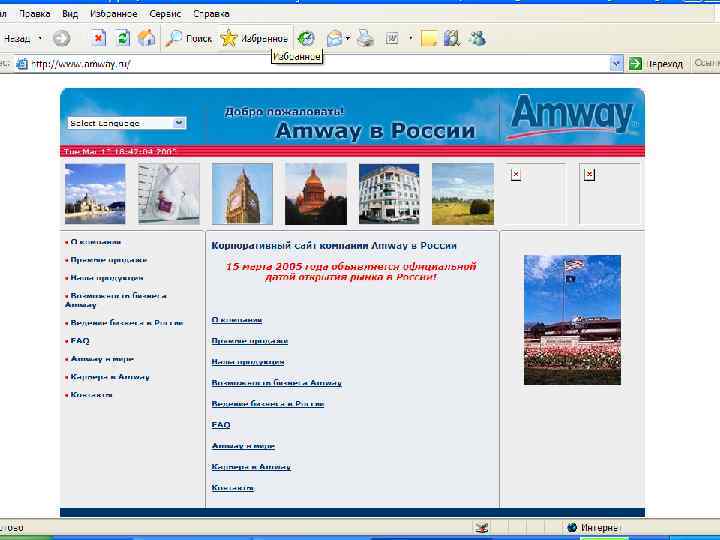
Task: Open Ведение бизнеса в России in left navigation
Action: (127, 323)
